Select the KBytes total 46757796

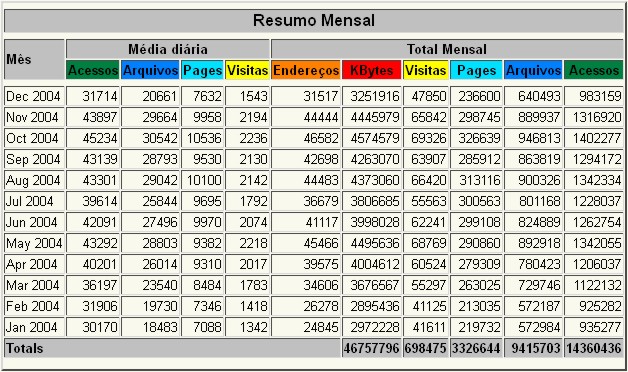(x=372, y=348)
